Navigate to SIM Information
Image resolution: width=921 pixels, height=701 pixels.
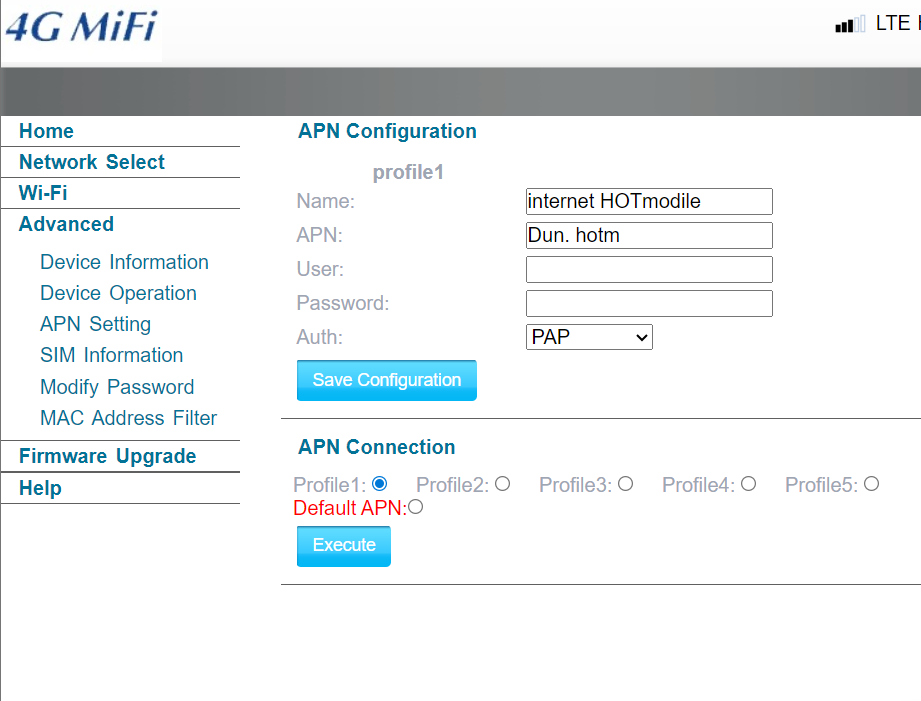111,355
